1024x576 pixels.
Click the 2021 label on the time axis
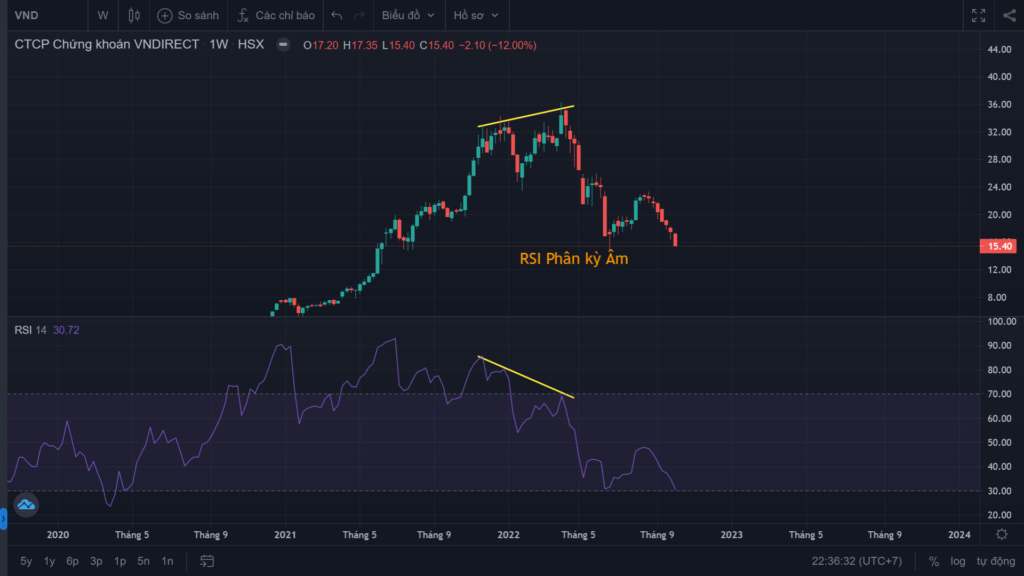[285, 534]
